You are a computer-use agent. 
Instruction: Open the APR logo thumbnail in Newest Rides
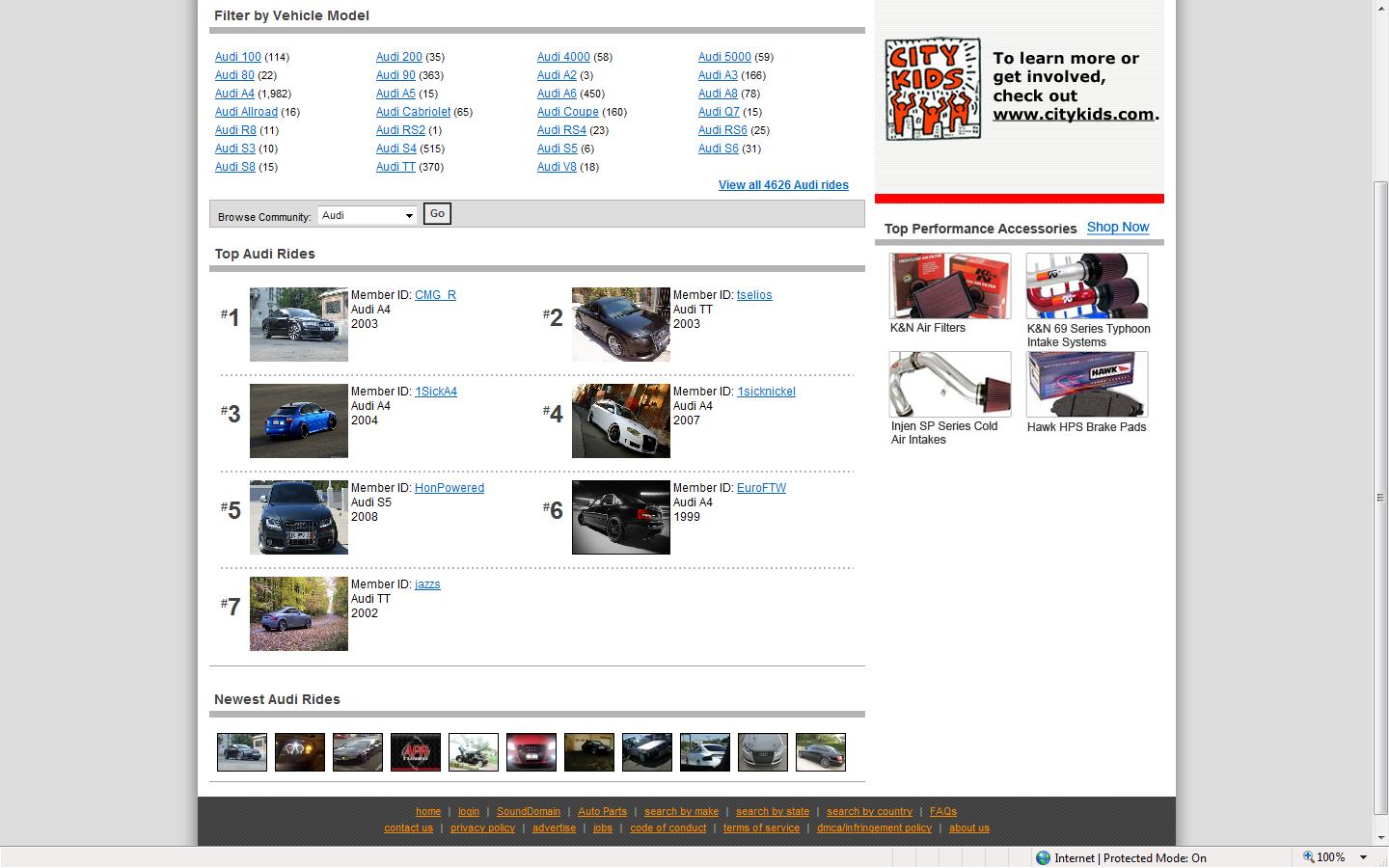coord(415,752)
